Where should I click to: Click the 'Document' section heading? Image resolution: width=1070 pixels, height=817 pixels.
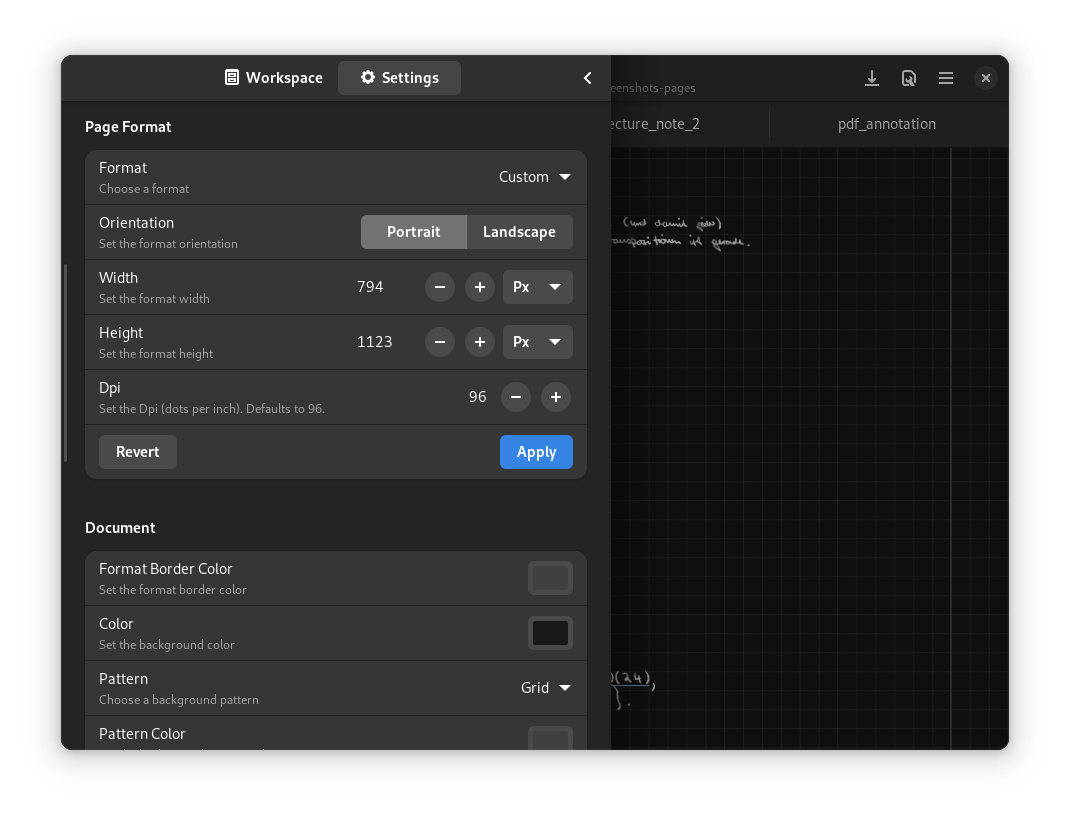(120, 528)
